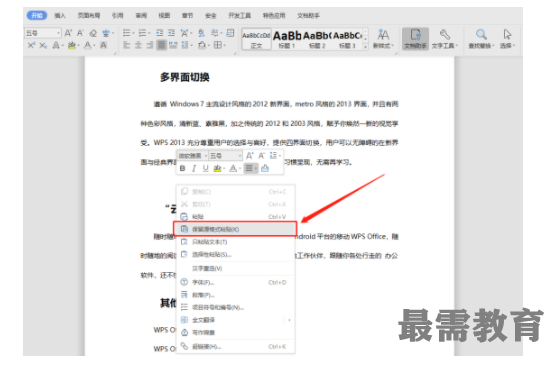Click 选择 select cursor icon

click(507, 39)
